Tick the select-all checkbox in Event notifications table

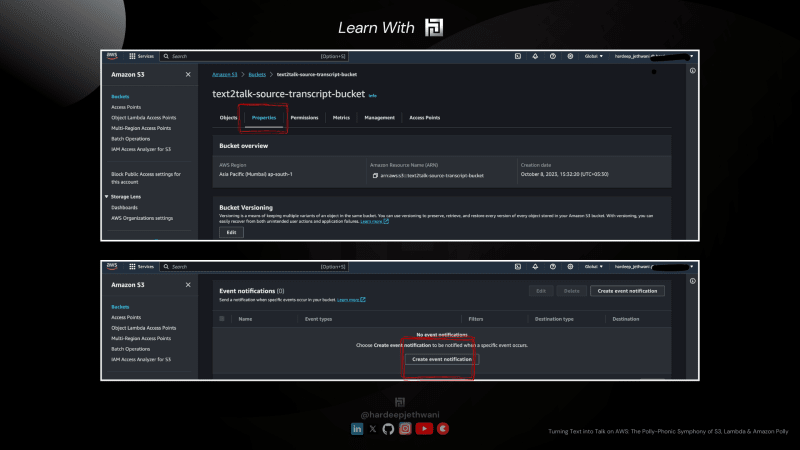(x=221, y=319)
